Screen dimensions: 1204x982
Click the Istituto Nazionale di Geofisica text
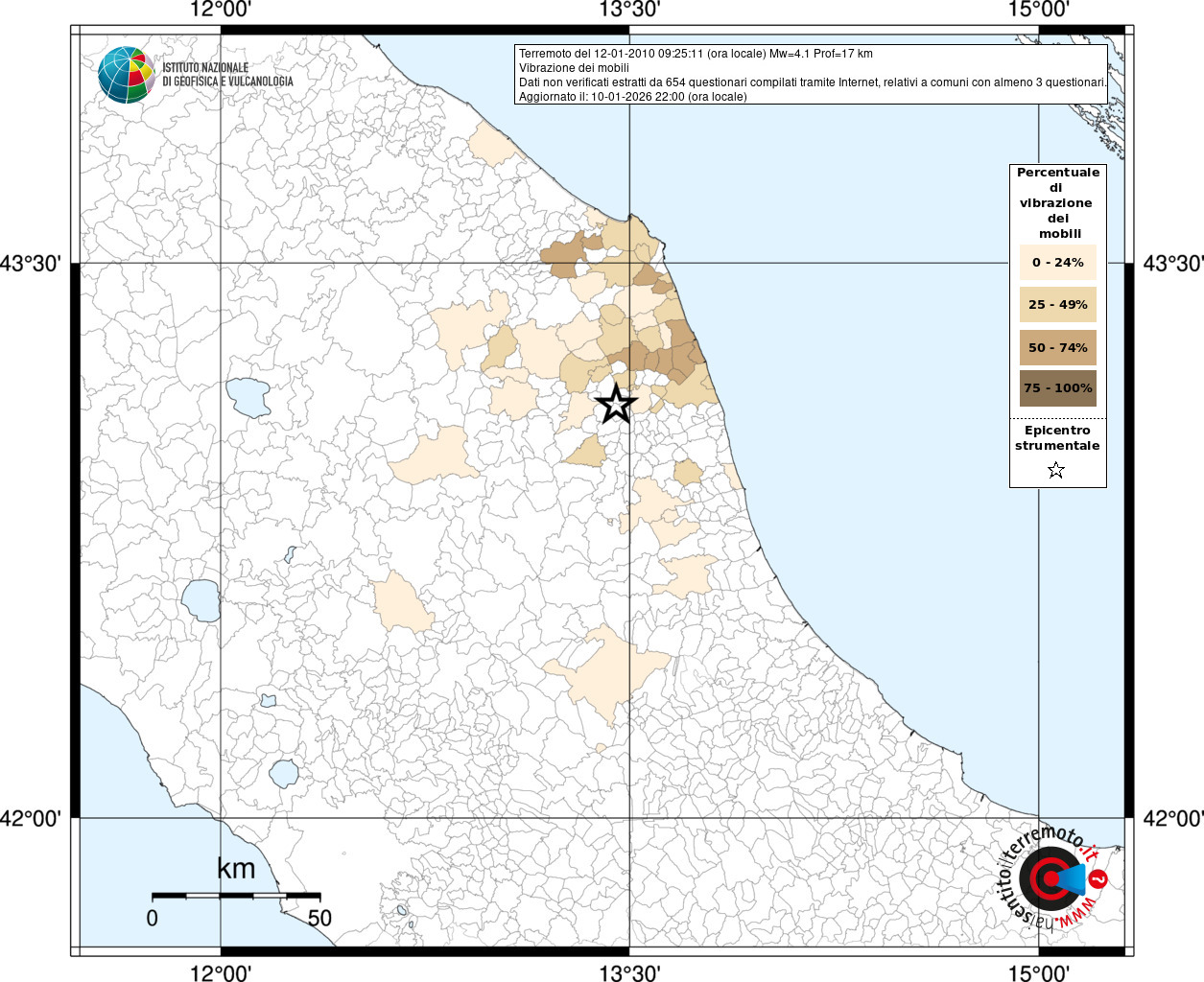coord(227,75)
